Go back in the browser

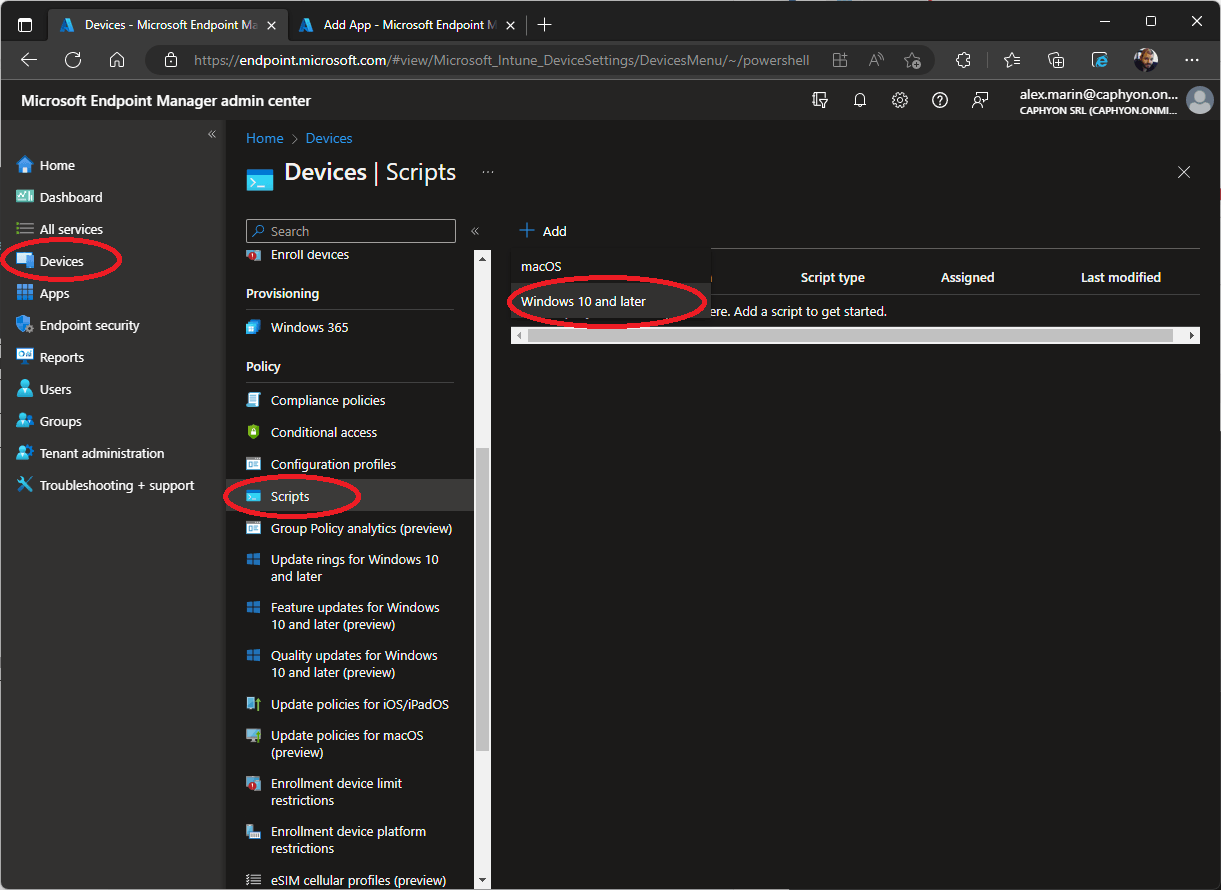tap(29, 60)
